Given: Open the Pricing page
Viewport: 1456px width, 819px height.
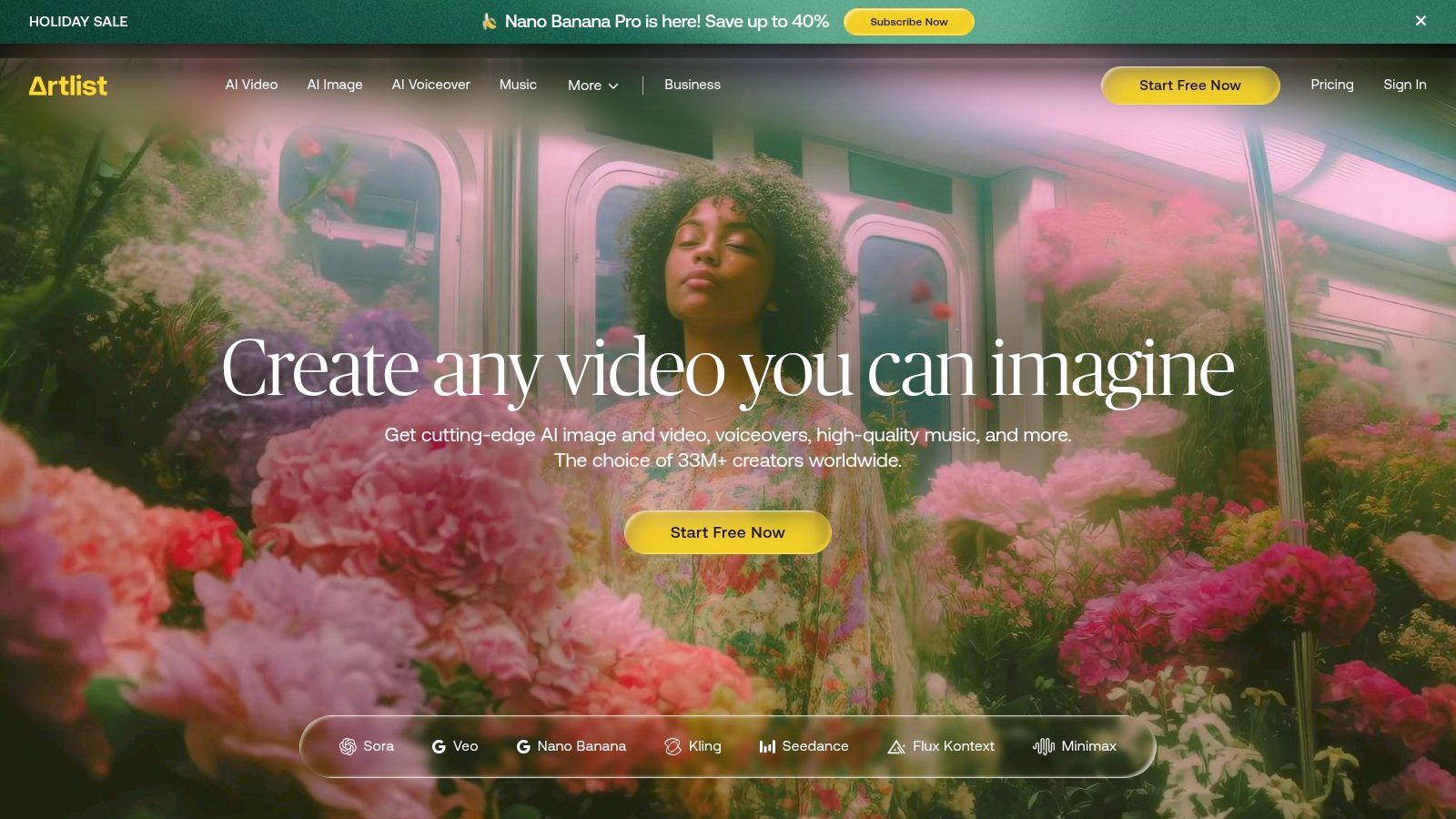Looking at the screenshot, I should [x=1332, y=85].
